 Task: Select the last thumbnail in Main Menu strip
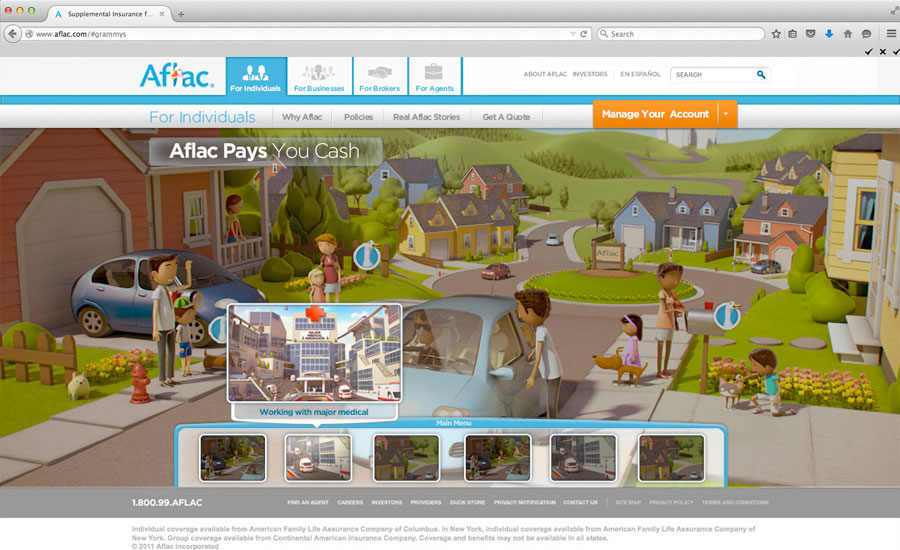(x=671, y=458)
